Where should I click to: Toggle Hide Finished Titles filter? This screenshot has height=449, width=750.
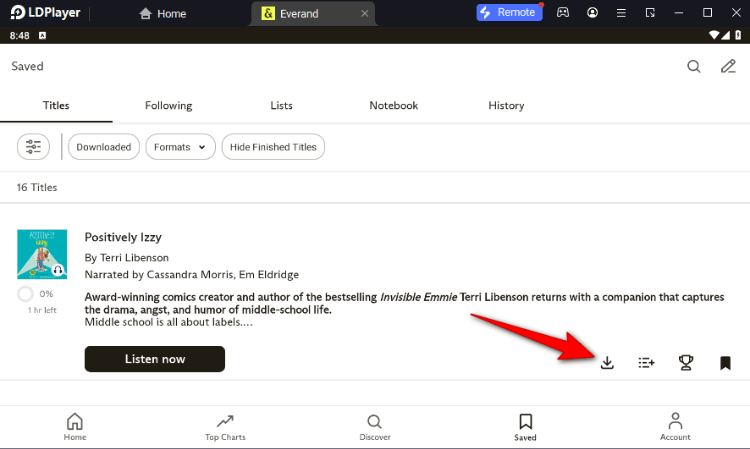pyautogui.click(x=273, y=147)
